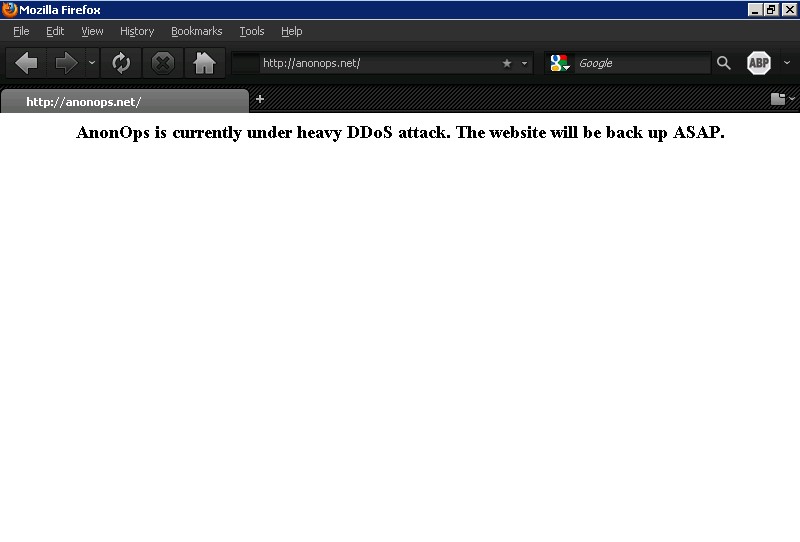Go forward with the Forward arrow
The height and width of the screenshot is (542, 800).
(66, 63)
